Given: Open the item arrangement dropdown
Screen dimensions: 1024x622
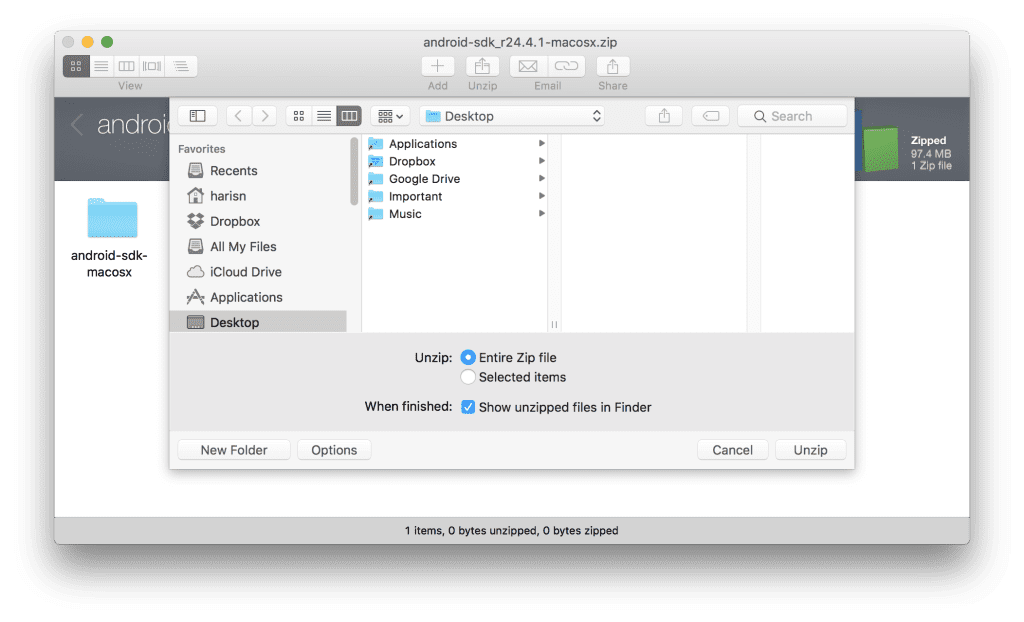Looking at the screenshot, I should click(389, 115).
